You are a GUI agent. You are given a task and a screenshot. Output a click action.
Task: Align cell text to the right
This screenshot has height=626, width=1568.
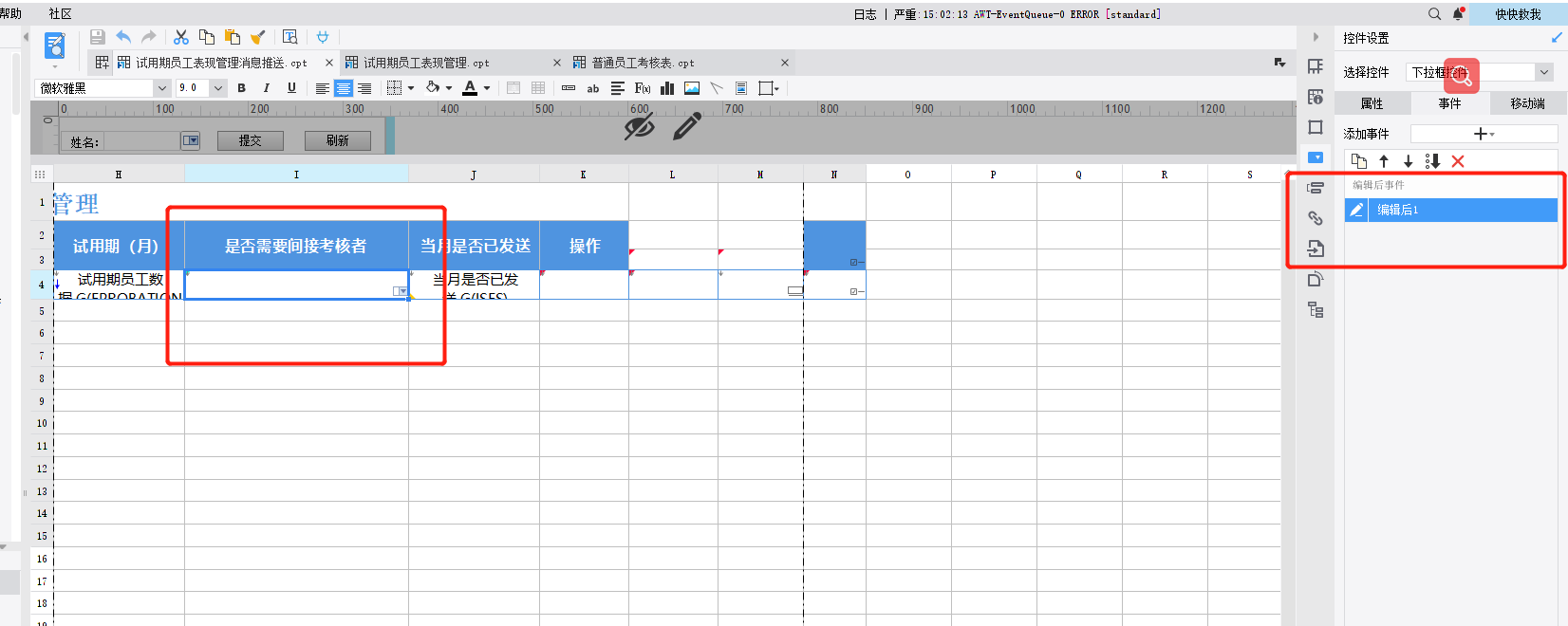tap(364, 88)
